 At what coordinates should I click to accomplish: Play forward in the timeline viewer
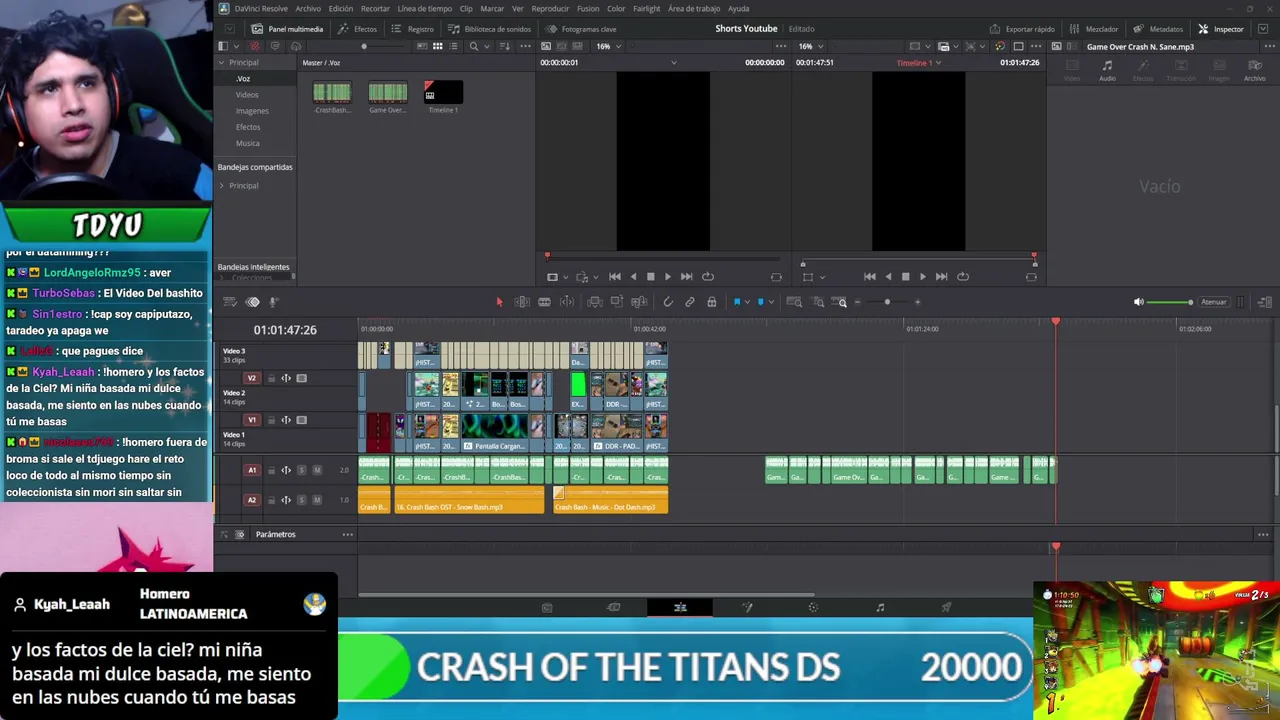pos(922,277)
